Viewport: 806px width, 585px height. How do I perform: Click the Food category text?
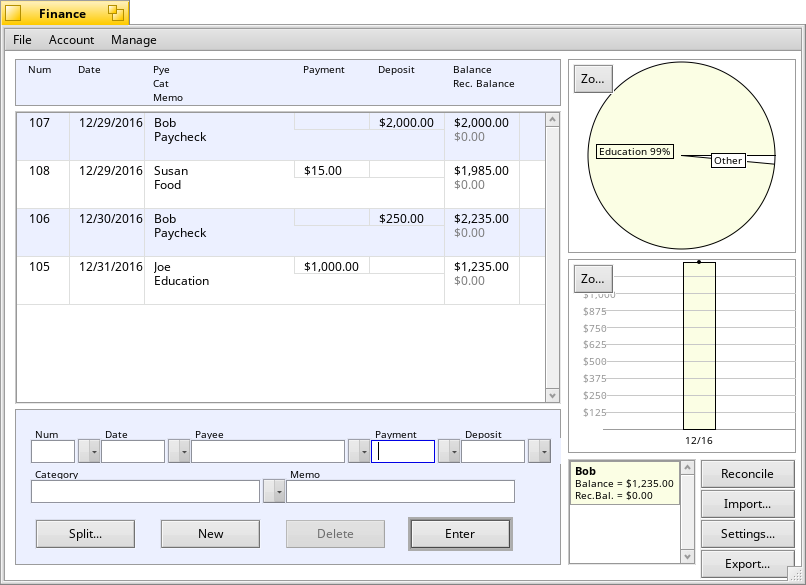pos(168,185)
